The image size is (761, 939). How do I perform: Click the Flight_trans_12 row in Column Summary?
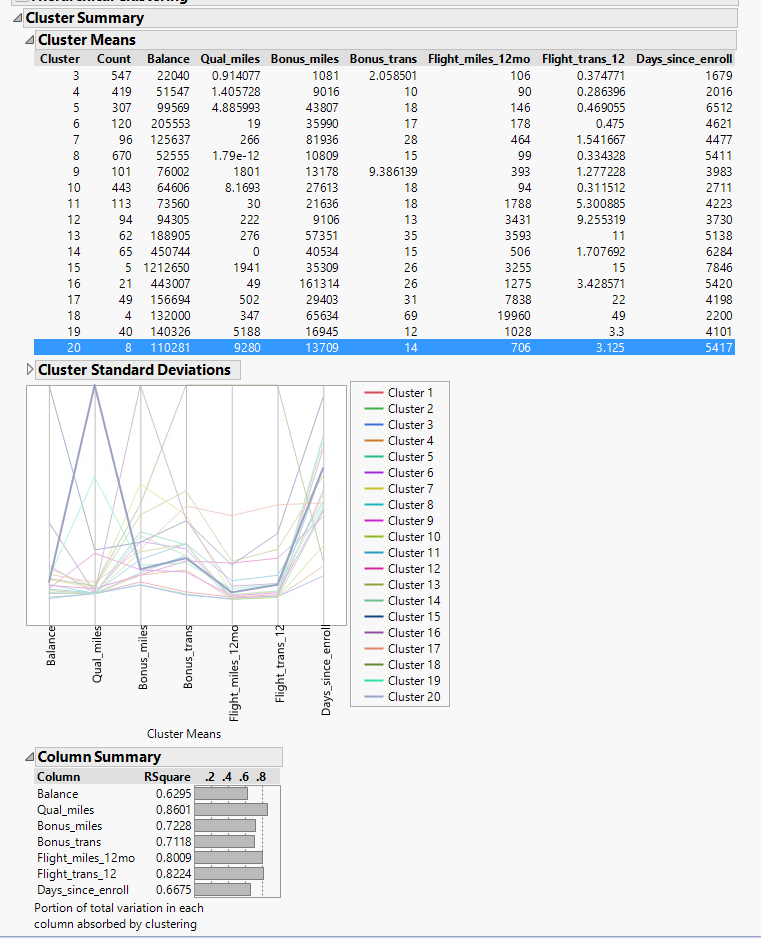tap(77, 874)
